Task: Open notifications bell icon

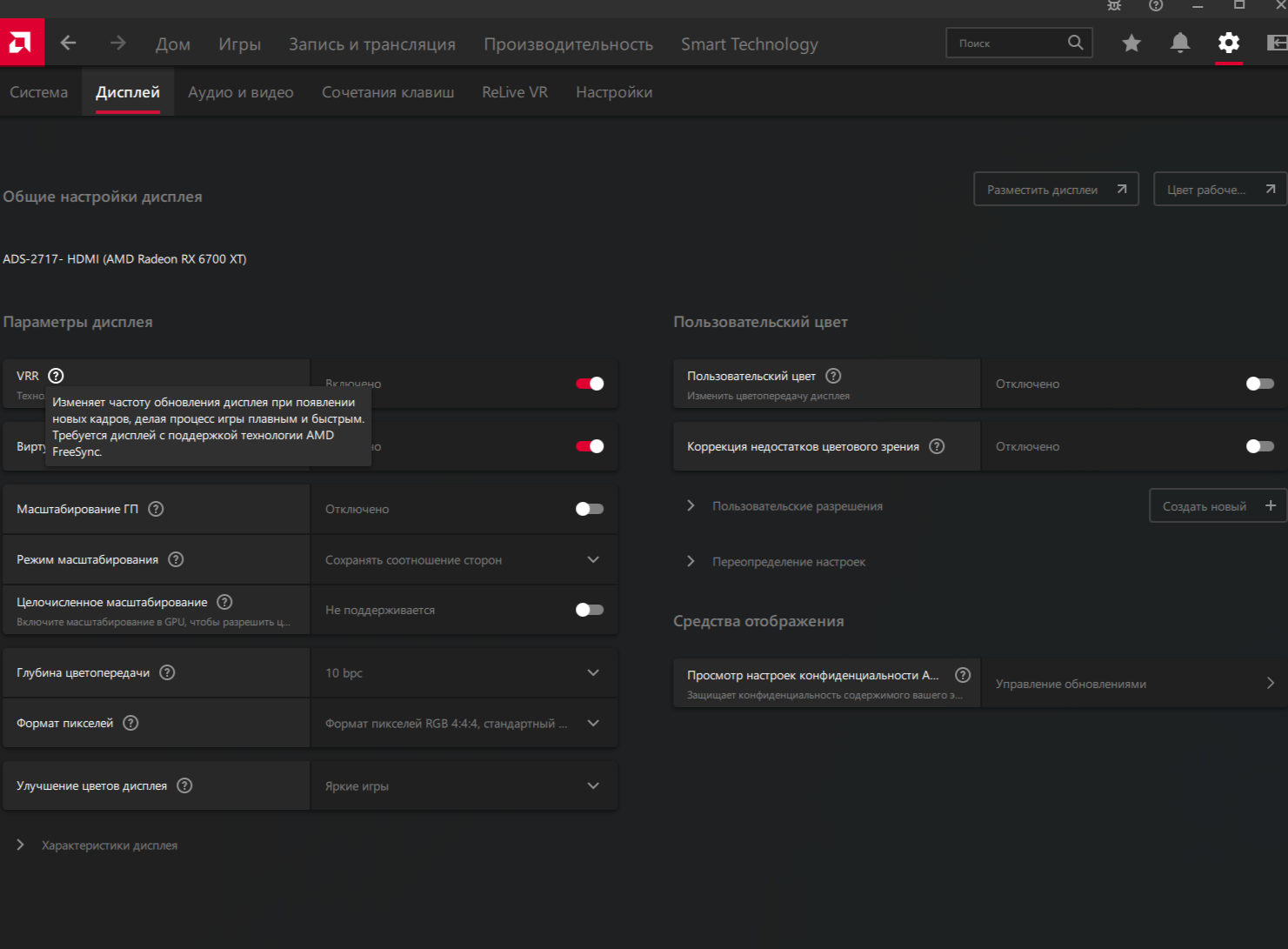Action: pyautogui.click(x=1180, y=43)
